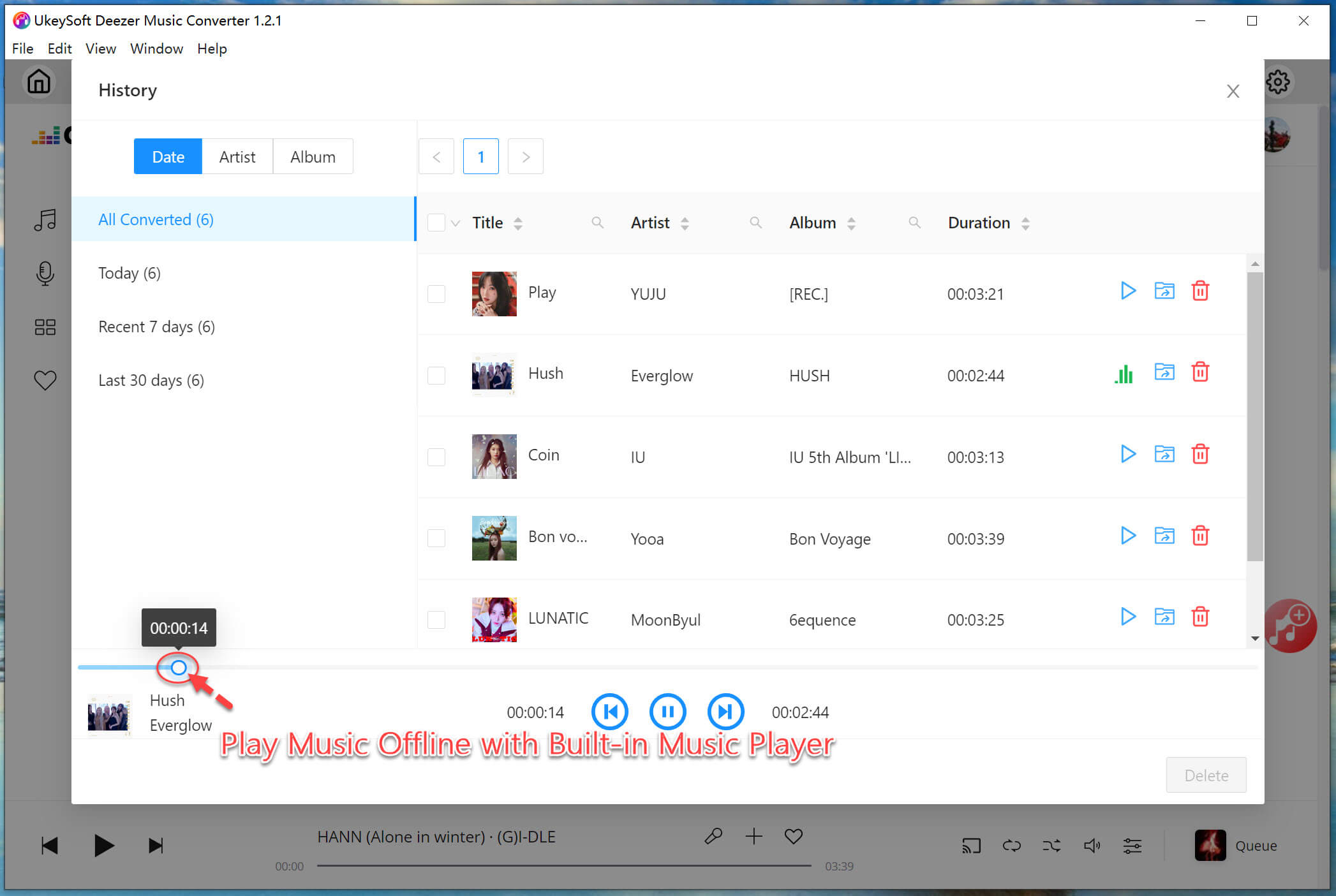Image resolution: width=1336 pixels, height=896 pixels.
Task: Click the delete icon for Play by YUJU
Action: 1200,292
